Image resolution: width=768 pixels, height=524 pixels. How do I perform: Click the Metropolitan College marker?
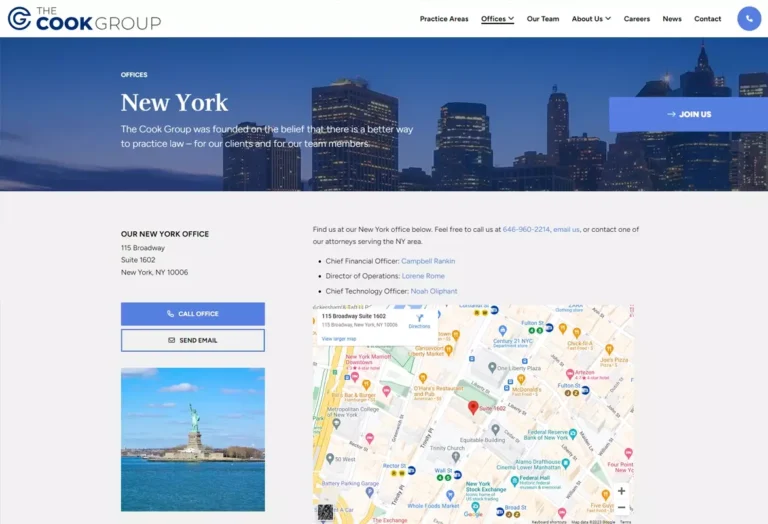coord(336,424)
